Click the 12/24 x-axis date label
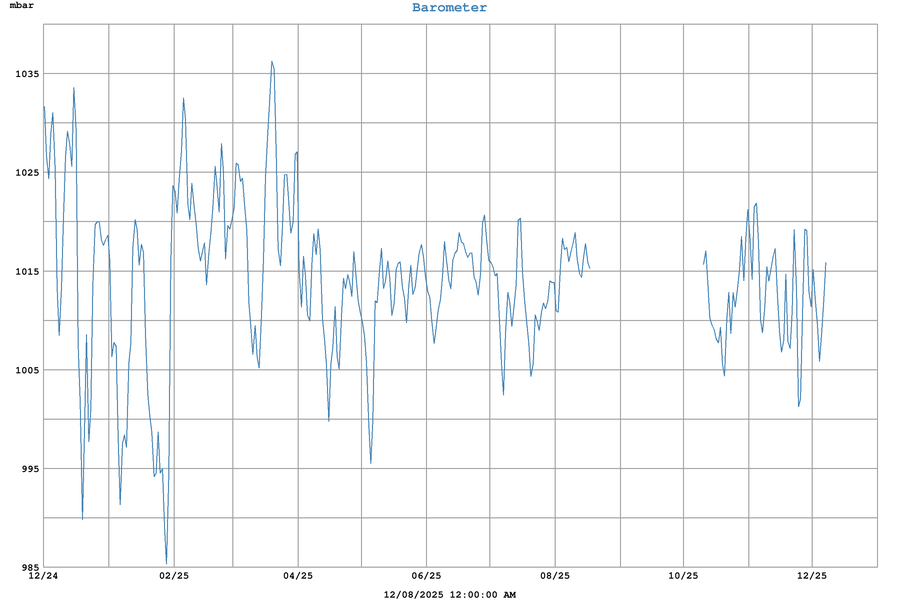The width and height of the screenshot is (900, 600). [43, 576]
